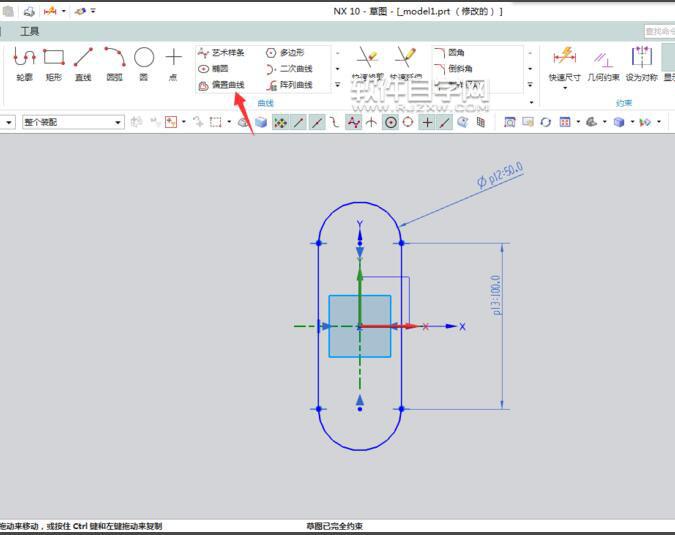Toggle point on curve slash snap
The image size is (675, 535).
click(444, 123)
